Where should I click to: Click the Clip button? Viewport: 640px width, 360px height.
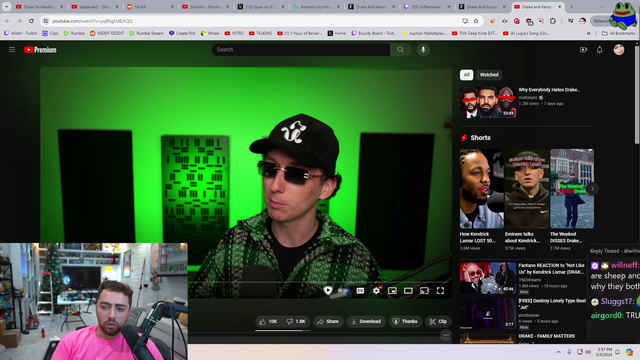pyautogui.click(x=438, y=322)
